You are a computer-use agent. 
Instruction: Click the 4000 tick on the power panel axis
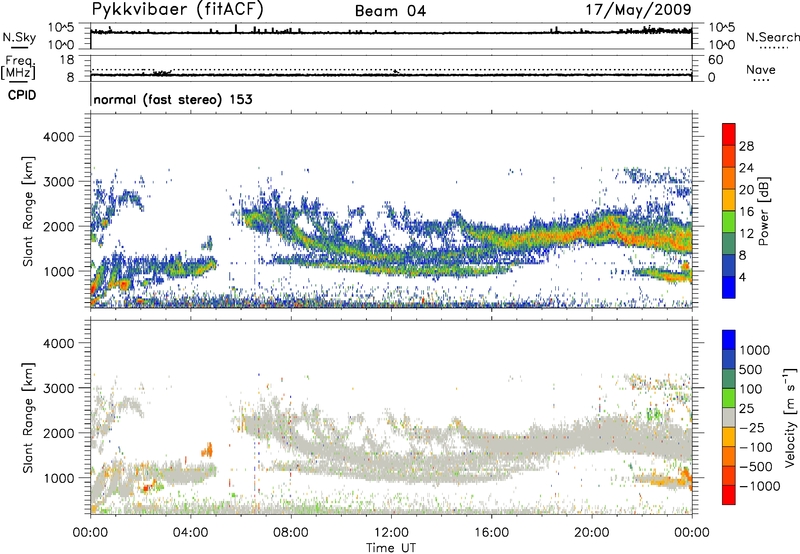58,137
